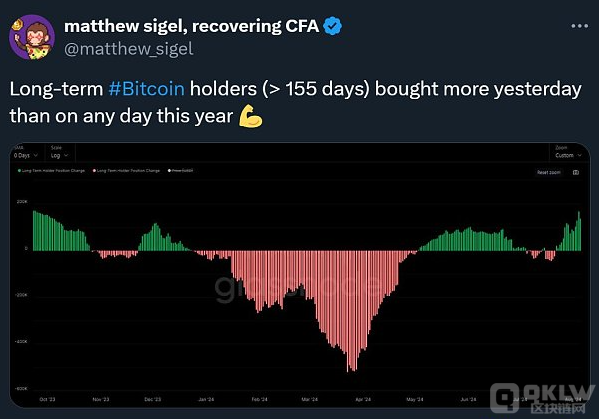Click the camera screenshot icon beside Reset zoom
The height and width of the screenshot is (419, 599).
pos(576,172)
